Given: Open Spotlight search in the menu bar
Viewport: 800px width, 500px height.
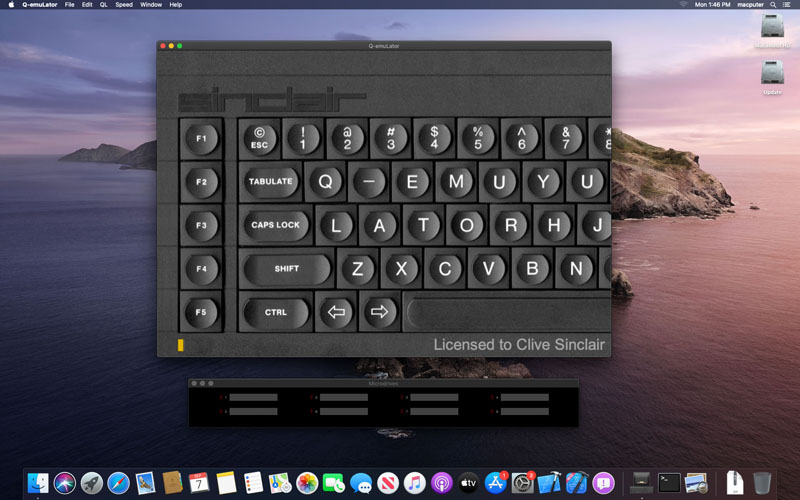Looking at the screenshot, I should [x=773, y=5].
